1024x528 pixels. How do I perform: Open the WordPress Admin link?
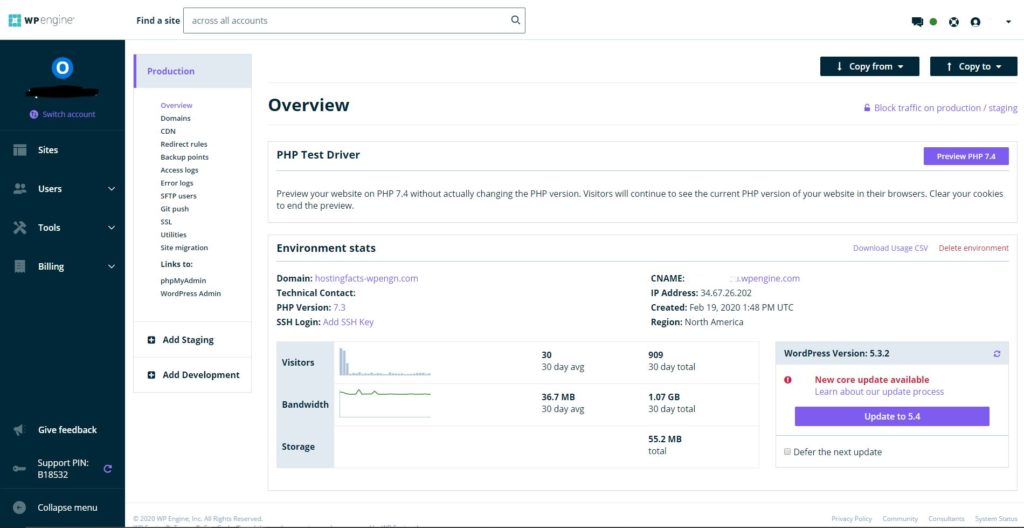click(x=191, y=293)
